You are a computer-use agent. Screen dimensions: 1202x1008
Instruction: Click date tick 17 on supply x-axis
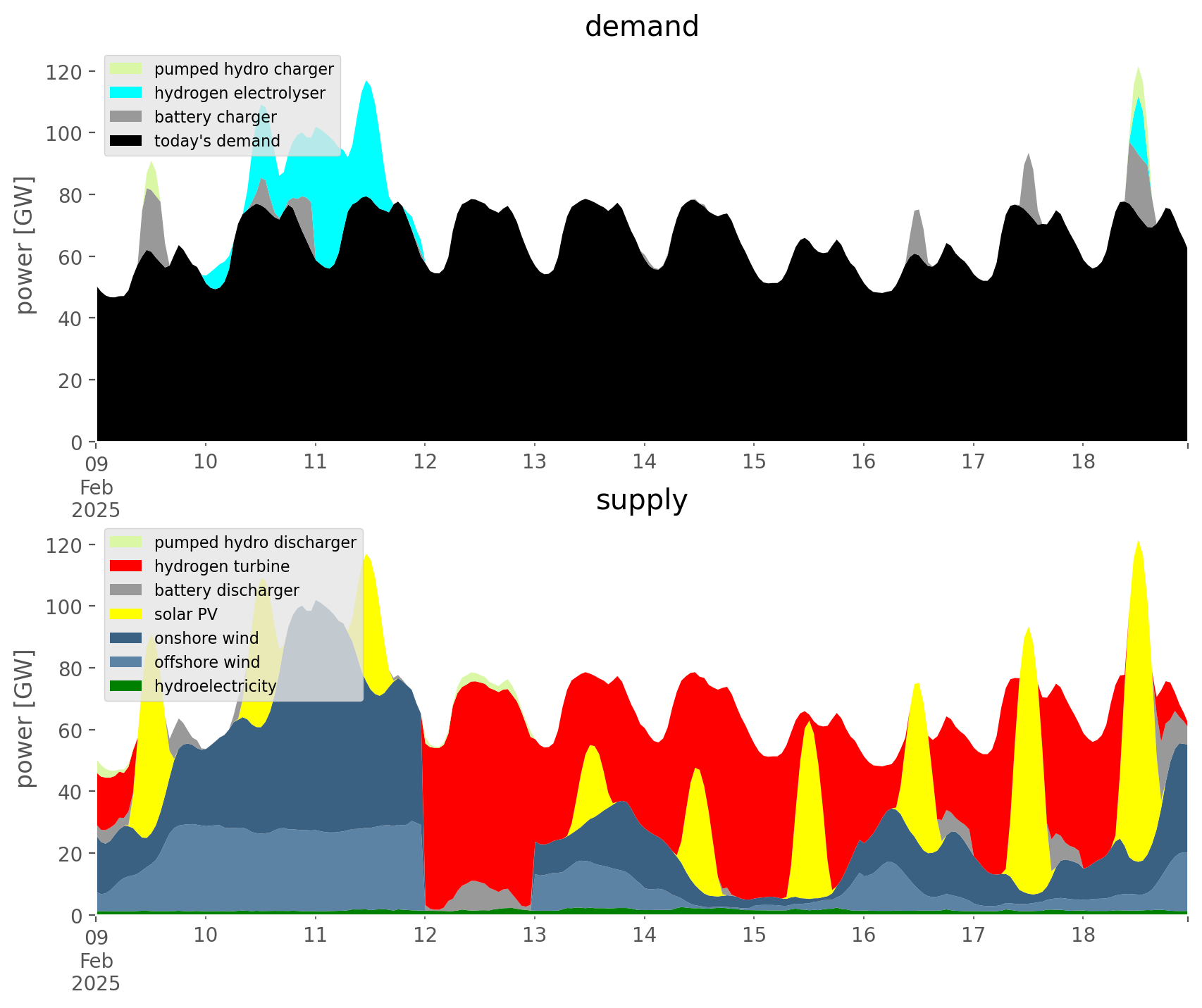tap(973, 935)
